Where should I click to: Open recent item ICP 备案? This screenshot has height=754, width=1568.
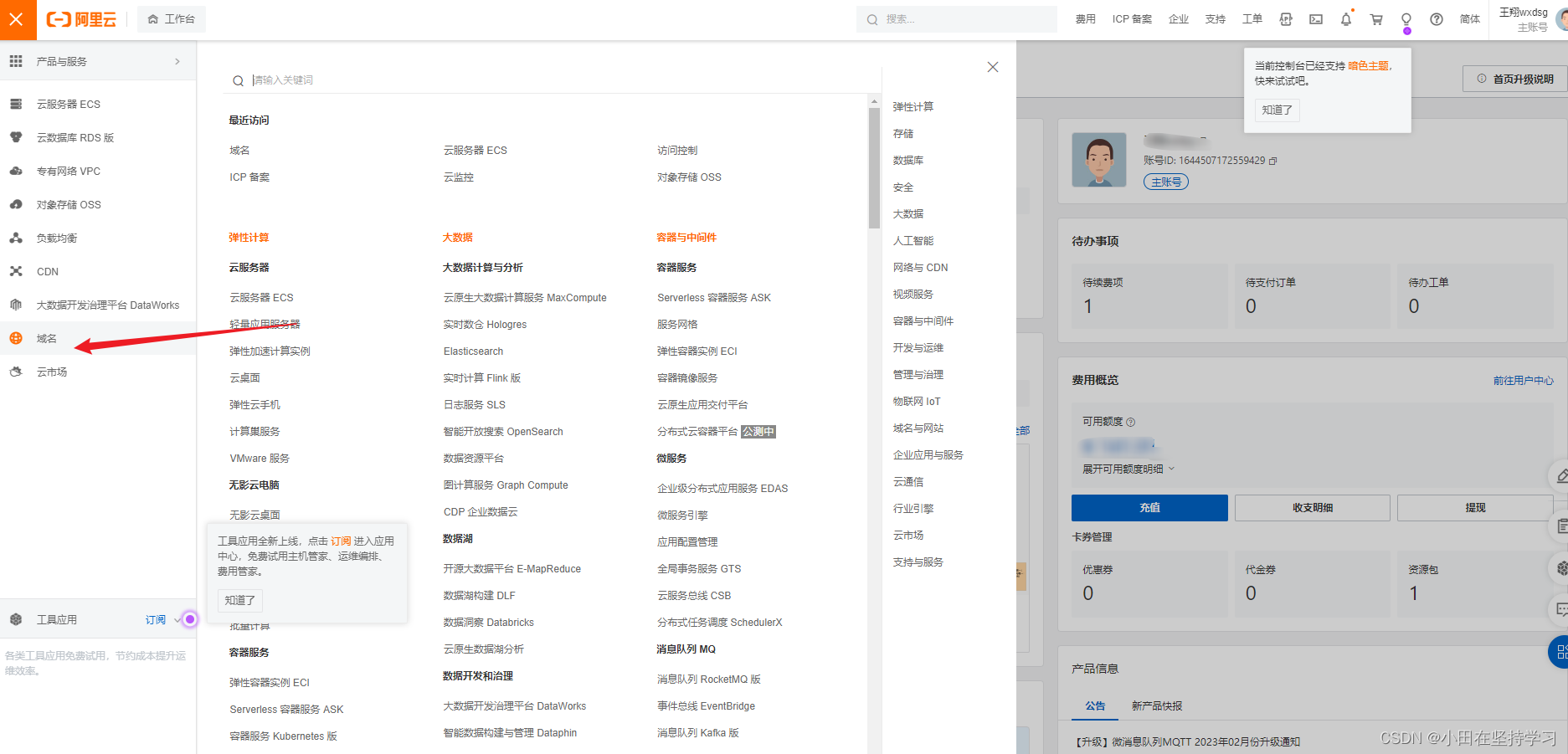click(x=249, y=177)
